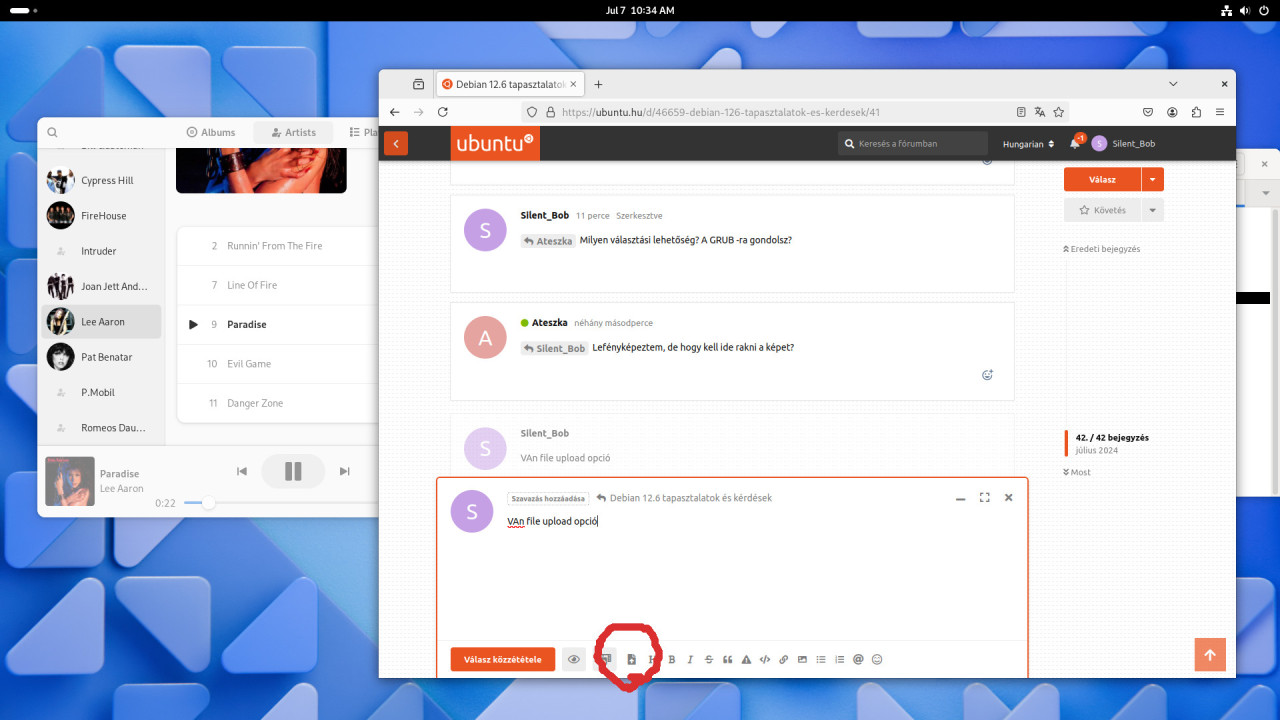Go to previous track in music player
Image resolution: width=1280 pixels, height=720 pixels.
(x=241, y=471)
